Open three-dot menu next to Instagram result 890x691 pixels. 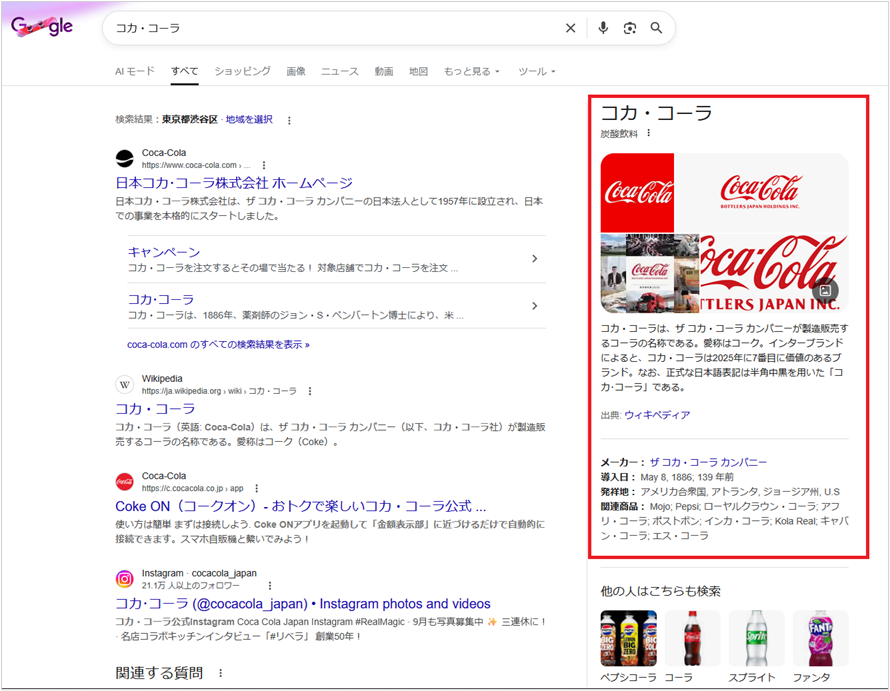coord(270,585)
